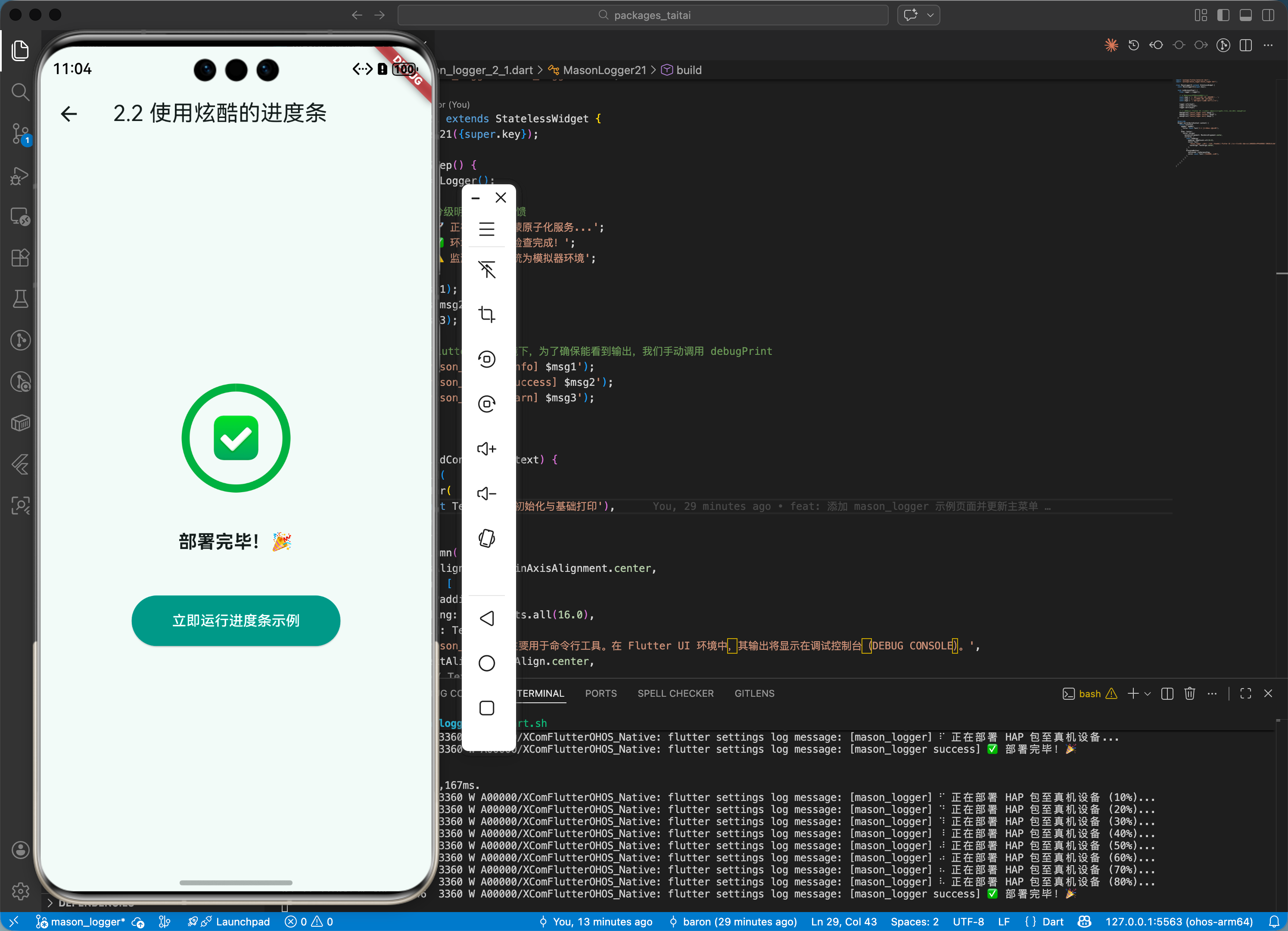
Task: Expand the Copilot chat dropdown arrow
Action: point(930,16)
